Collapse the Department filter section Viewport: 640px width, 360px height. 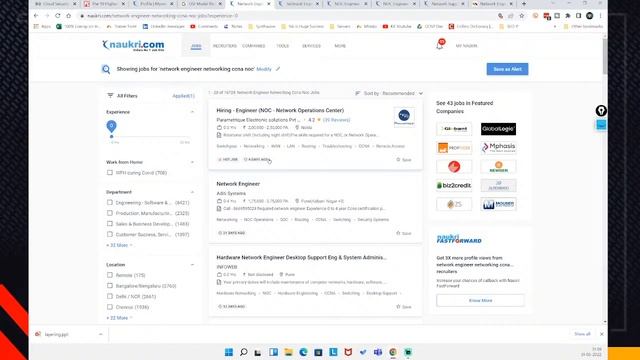[x=192, y=192]
